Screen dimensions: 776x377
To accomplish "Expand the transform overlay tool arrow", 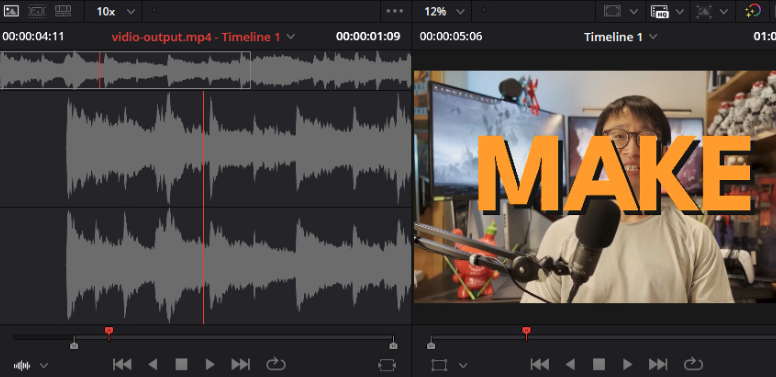I will [463, 366].
